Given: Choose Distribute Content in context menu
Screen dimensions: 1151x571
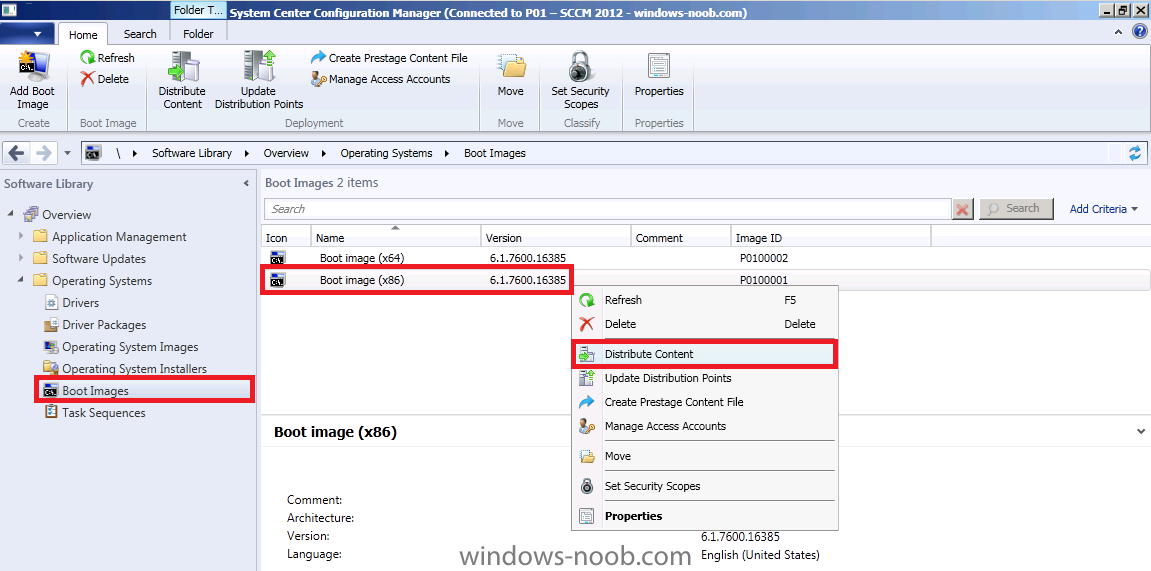Looking at the screenshot, I should click(705, 354).
